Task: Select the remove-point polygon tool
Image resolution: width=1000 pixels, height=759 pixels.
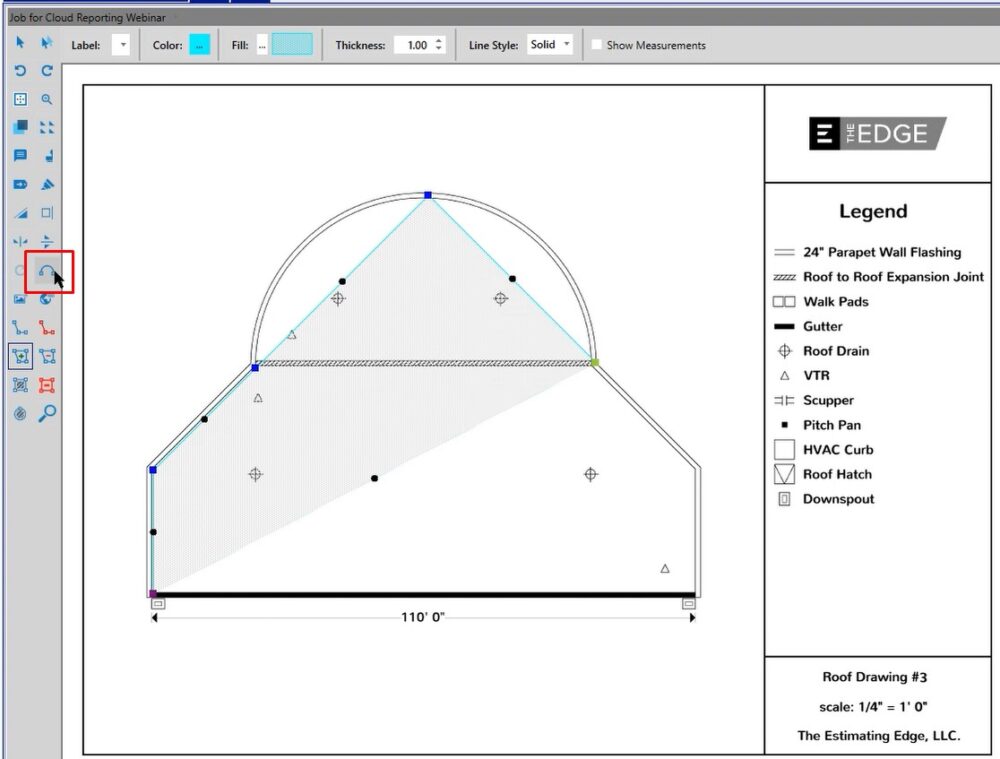Action: coord(45,356)
